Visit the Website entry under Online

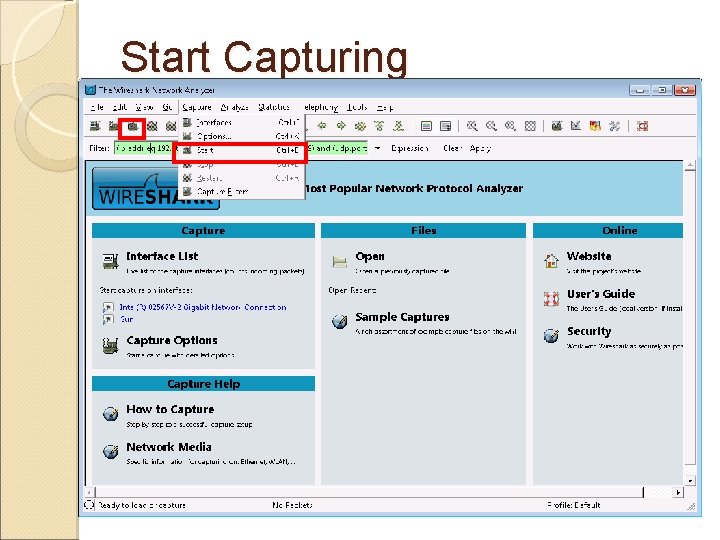[589, 256]
